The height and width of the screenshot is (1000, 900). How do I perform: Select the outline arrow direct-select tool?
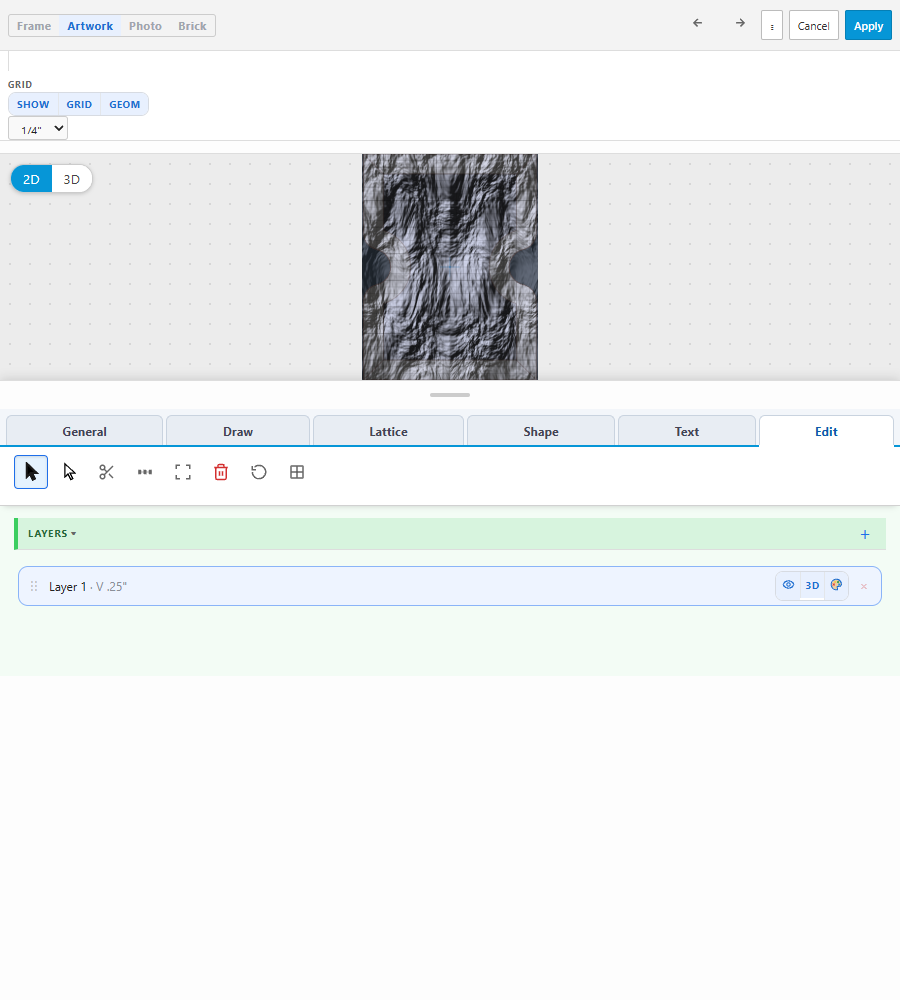69,472
